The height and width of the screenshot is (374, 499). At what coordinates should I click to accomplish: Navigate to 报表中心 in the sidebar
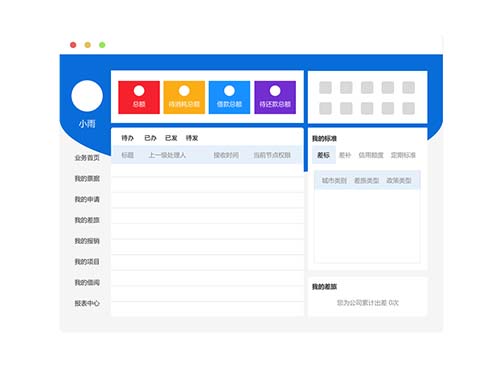click(x=87, y=303)
